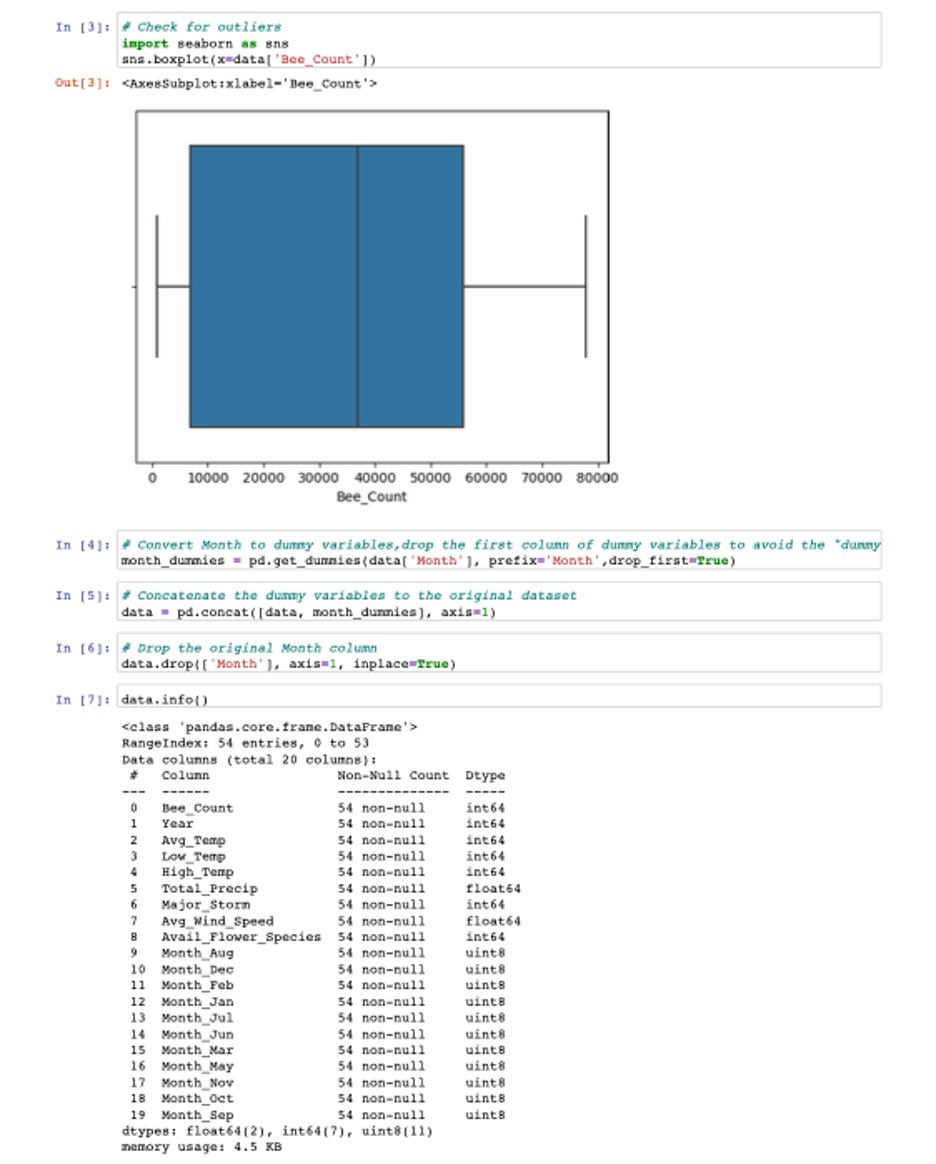Click 'Data columns (total 20 columns)' line
This screenshot has height=1164, width=936.
(249, 760)
